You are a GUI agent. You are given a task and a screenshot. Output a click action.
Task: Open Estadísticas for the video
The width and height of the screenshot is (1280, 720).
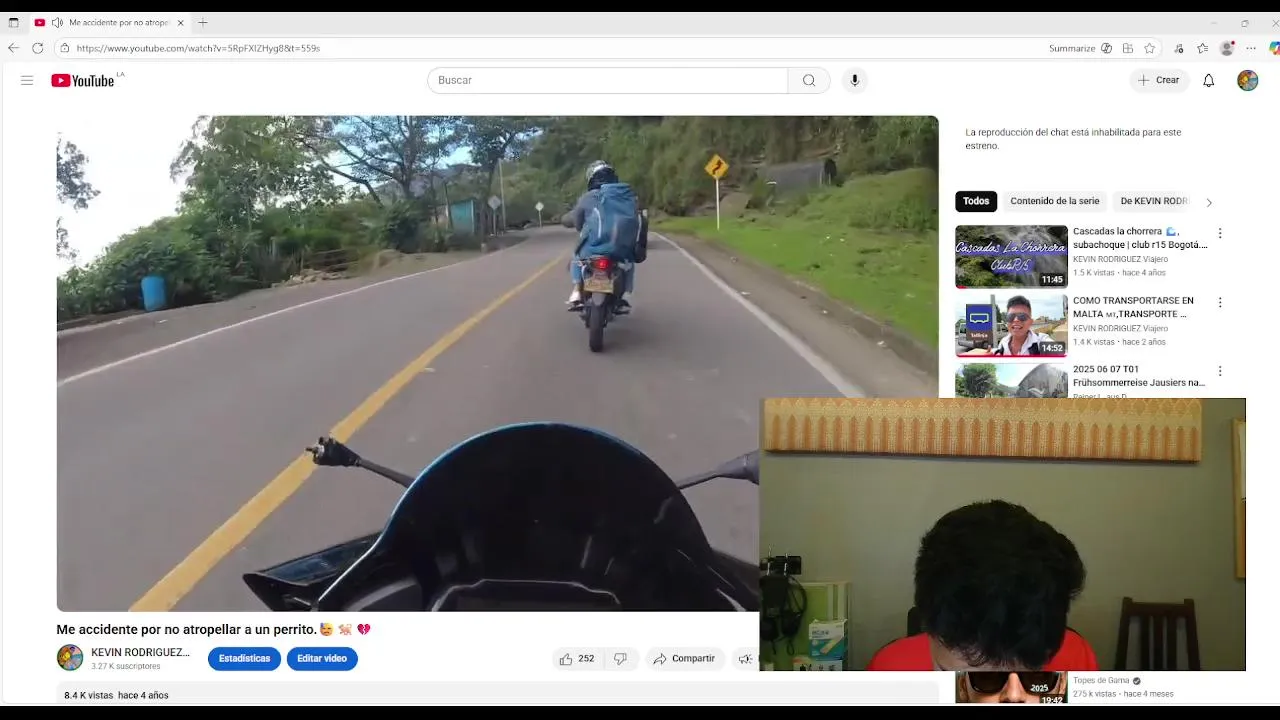[x=244, y=658]
